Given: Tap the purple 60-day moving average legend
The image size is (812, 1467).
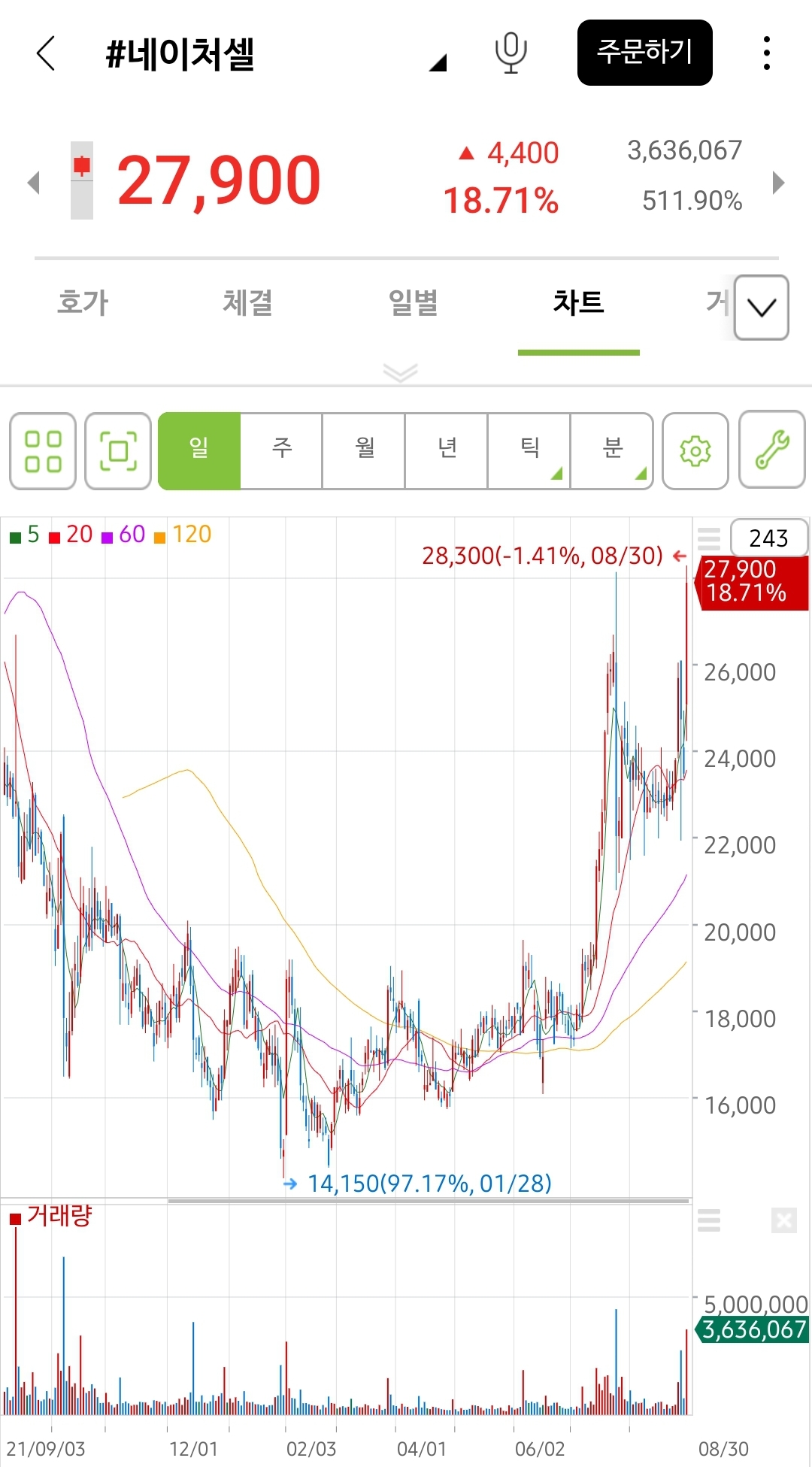Looking at the screenshot, I should (123, 535).
